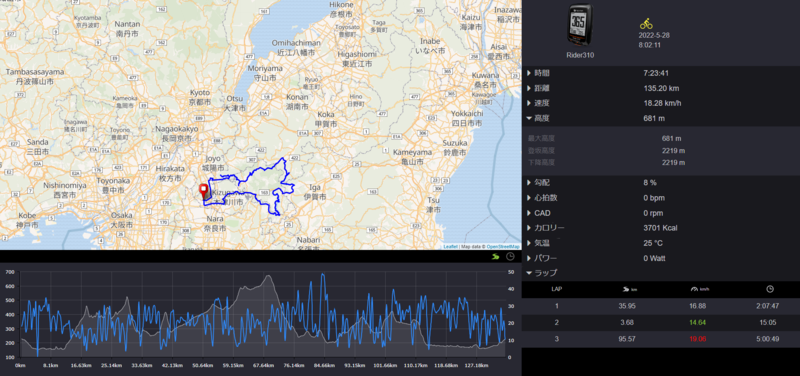Click calories value 3701 Kcal
Screen dimensions: 800x376
point(660,228)
